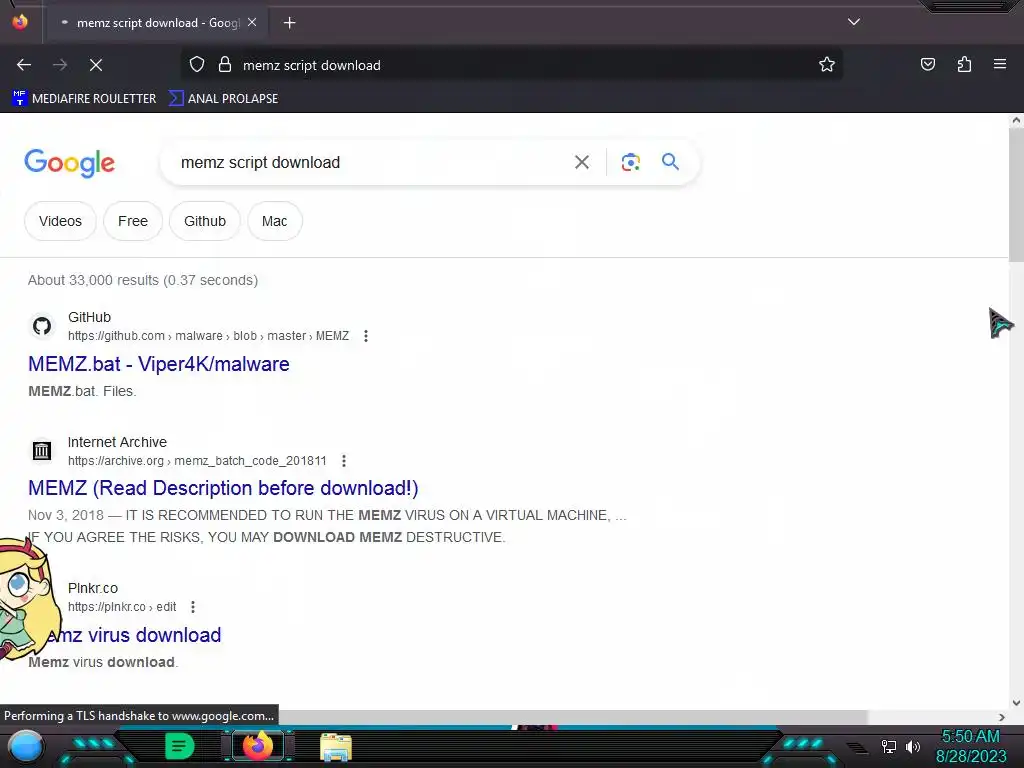Click the GitHub result URL breadcrumb

tap(208, 336)
